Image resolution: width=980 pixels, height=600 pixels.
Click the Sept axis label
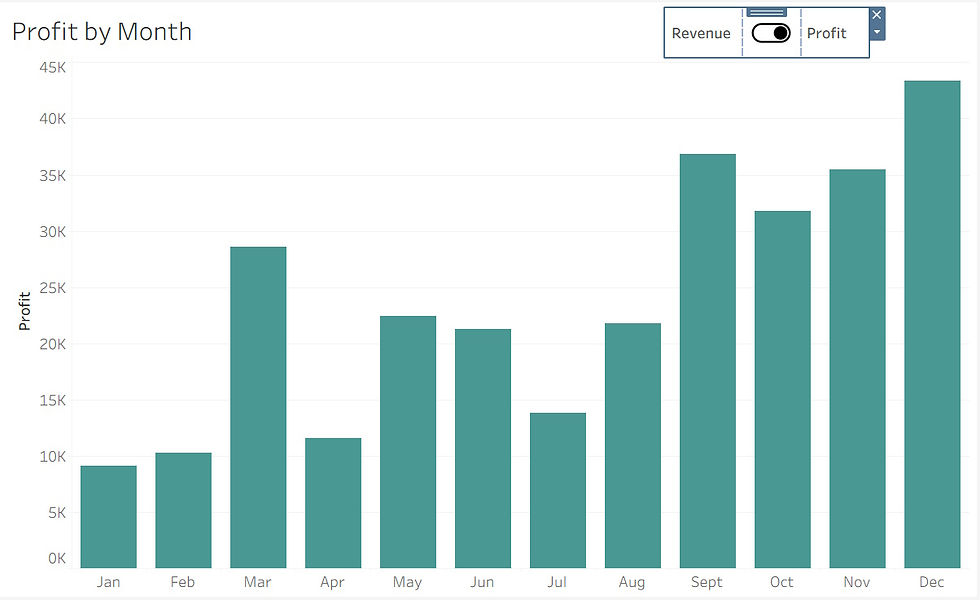(x=707, y=582)
